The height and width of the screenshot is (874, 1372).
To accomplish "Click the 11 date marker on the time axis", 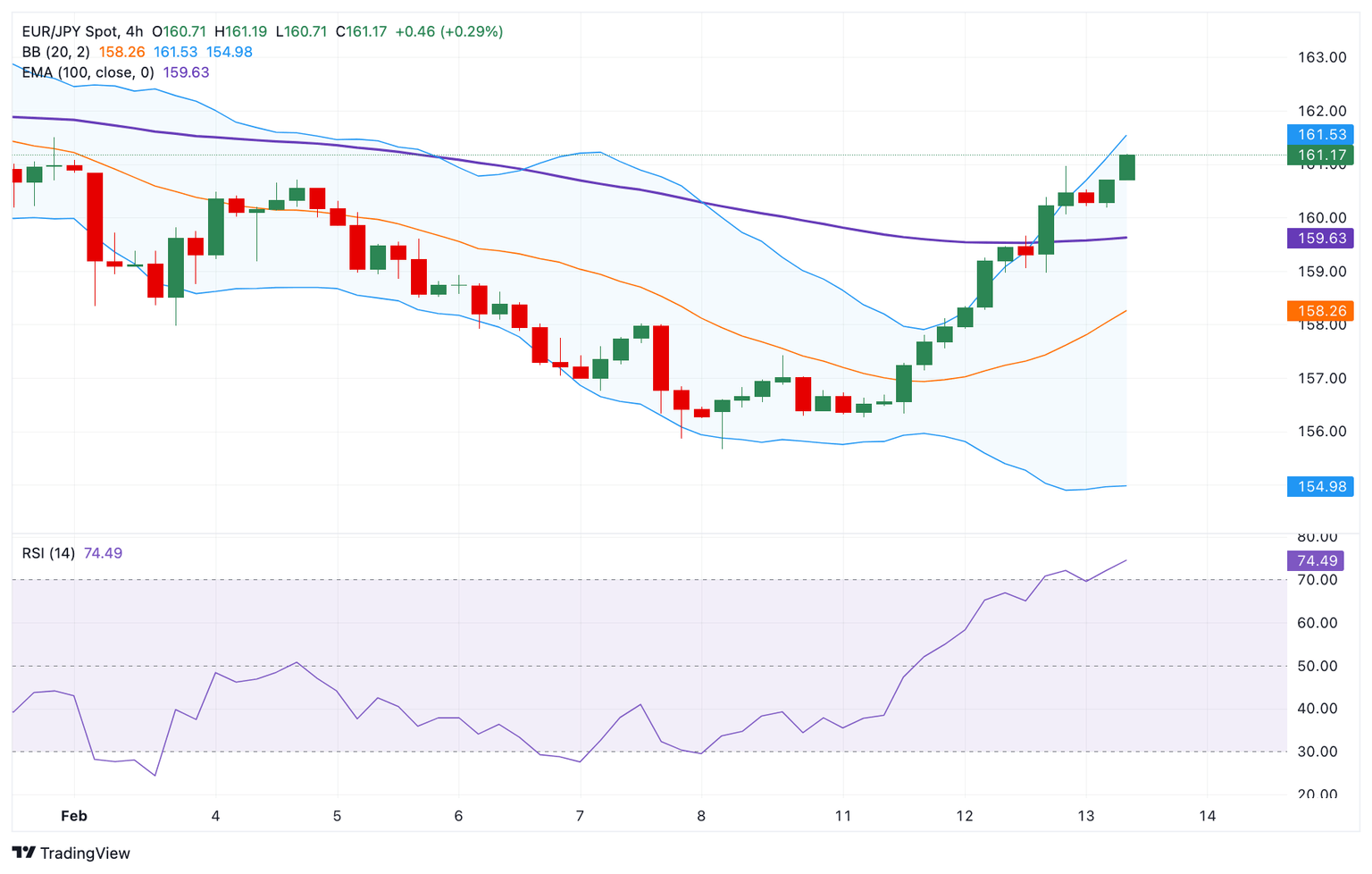I will [x=843, y=816].
